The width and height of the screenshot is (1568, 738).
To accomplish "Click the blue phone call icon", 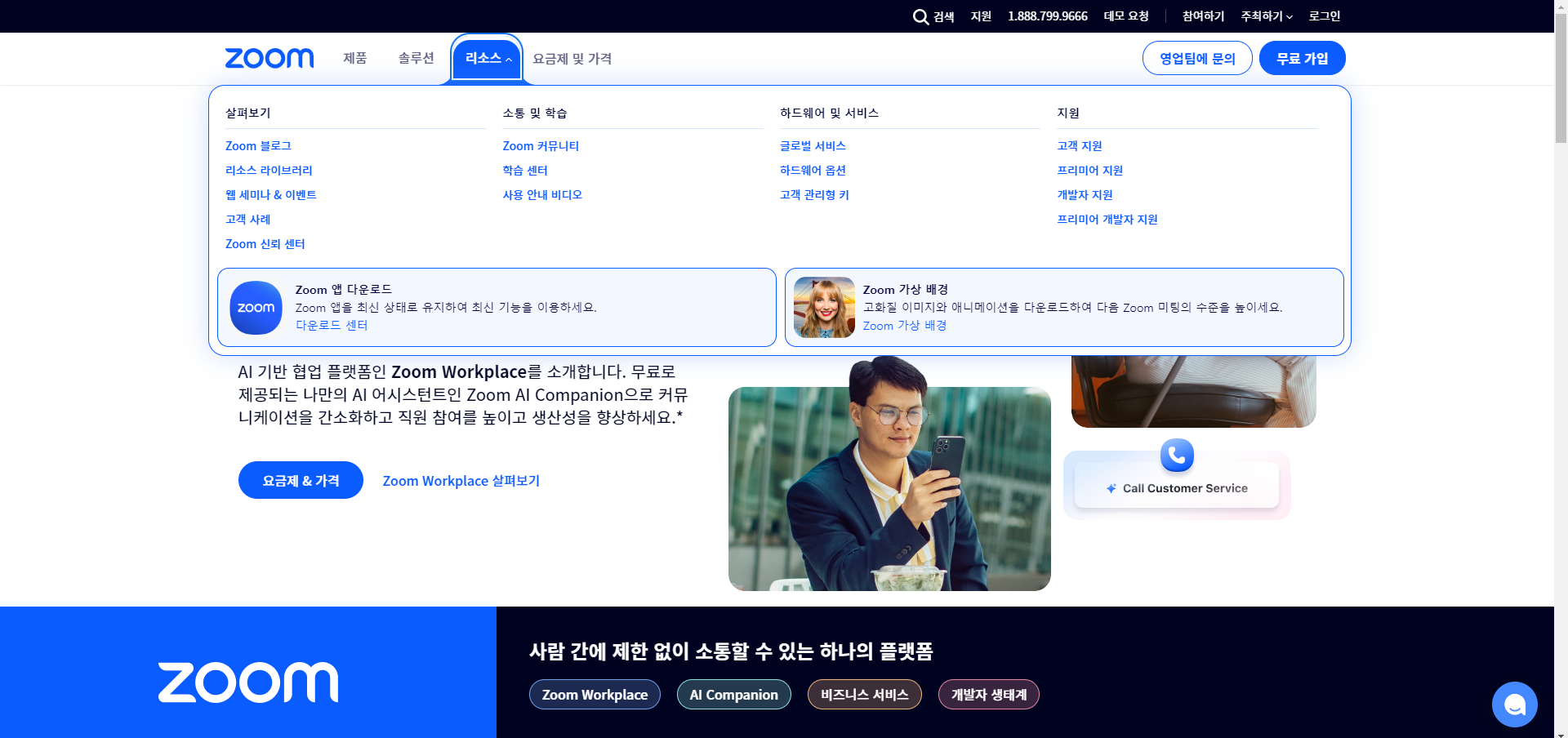I will pyautogui.click(x=1177, y=455).
